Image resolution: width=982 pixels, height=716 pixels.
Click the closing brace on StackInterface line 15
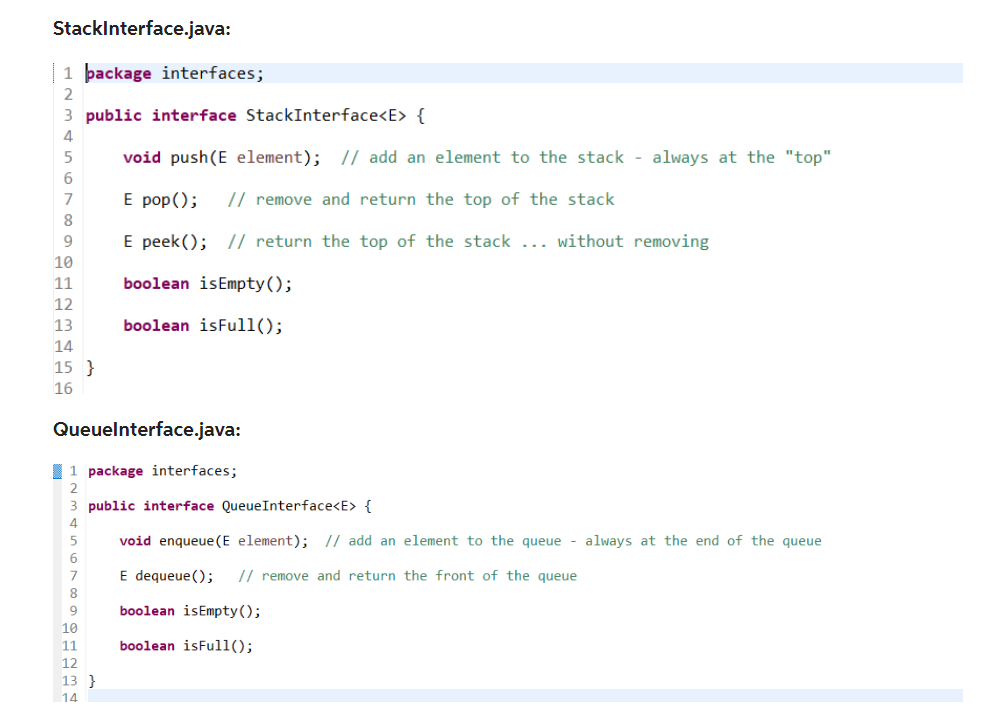[88, 366]
